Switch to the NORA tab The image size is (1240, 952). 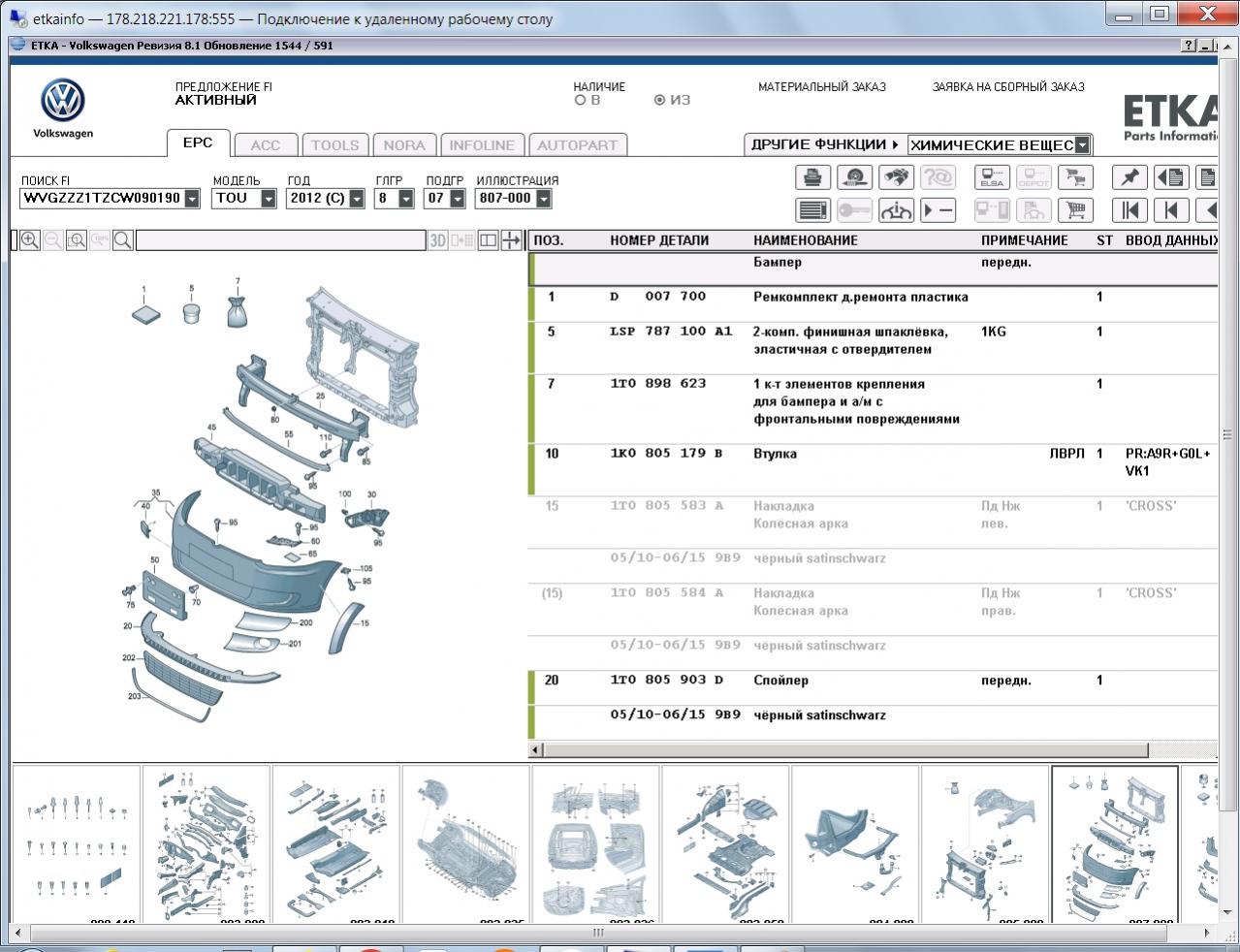[x=404, y=144]
